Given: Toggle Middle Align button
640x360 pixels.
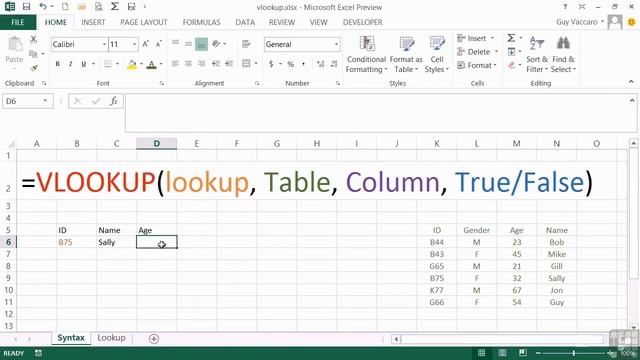Looking at the screenshot, I should click(188, 43).
